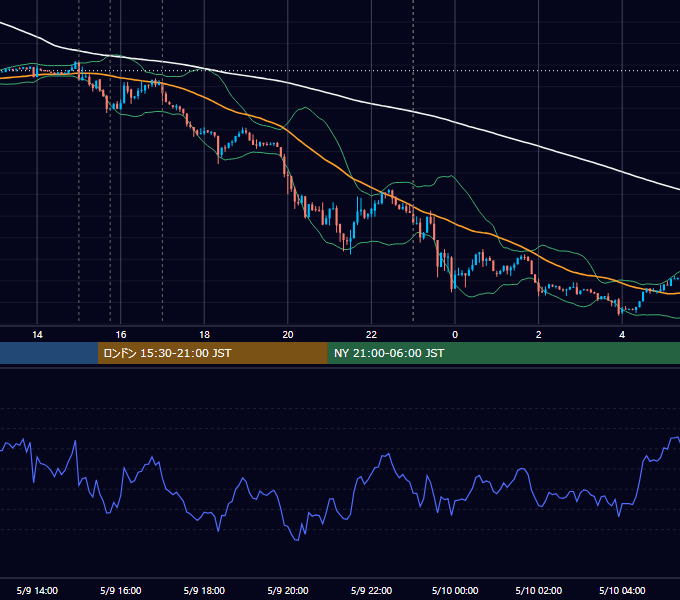This screenshot has width=680, height=600.
Task: Click the '5/9 16:00' date label
Action: (121, 590)
